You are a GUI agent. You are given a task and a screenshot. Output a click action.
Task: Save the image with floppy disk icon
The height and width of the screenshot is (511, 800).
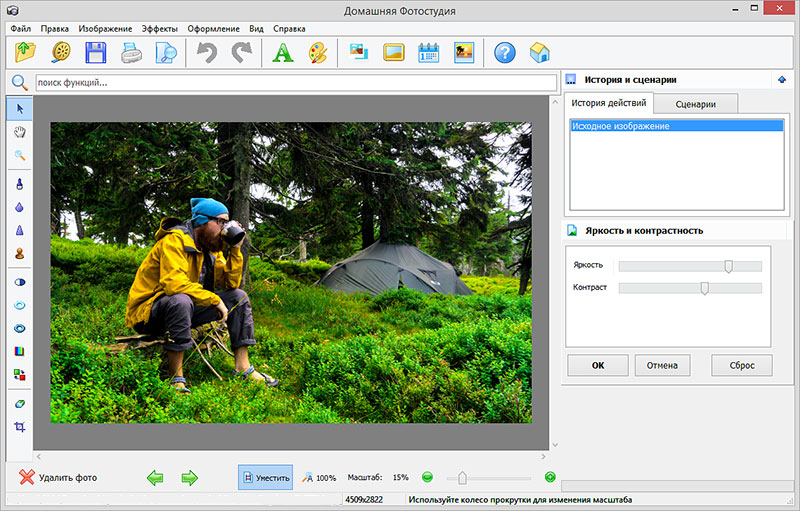tap(95, 52)
